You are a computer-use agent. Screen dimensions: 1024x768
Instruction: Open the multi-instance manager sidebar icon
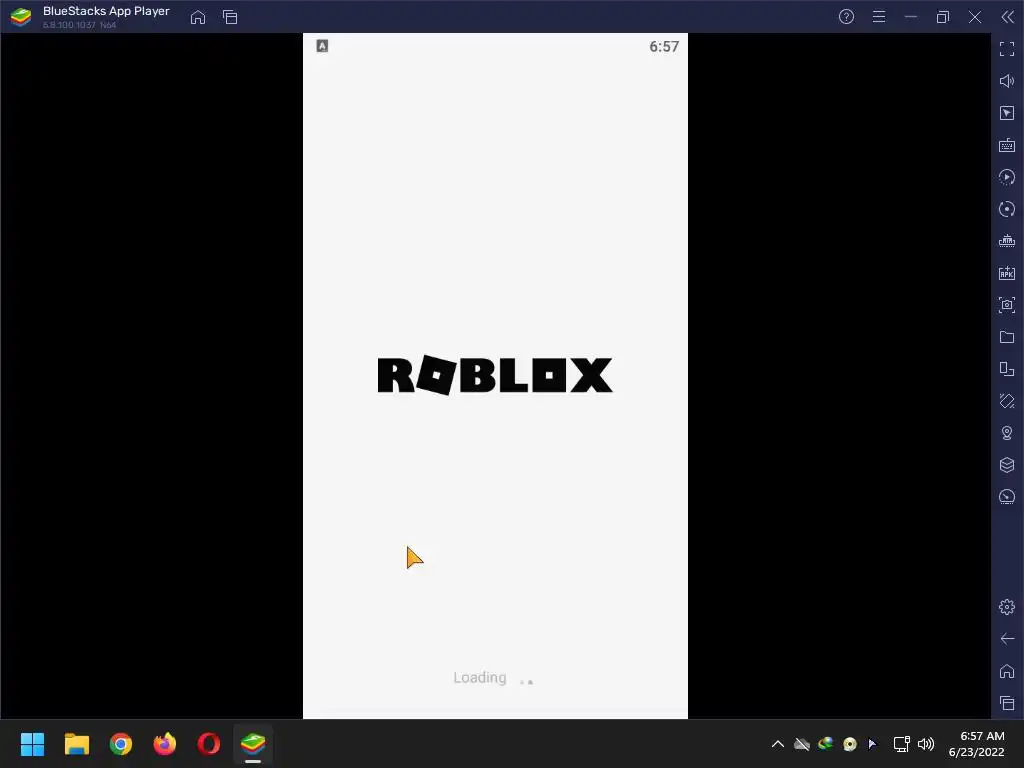(x=1007, y=369)
